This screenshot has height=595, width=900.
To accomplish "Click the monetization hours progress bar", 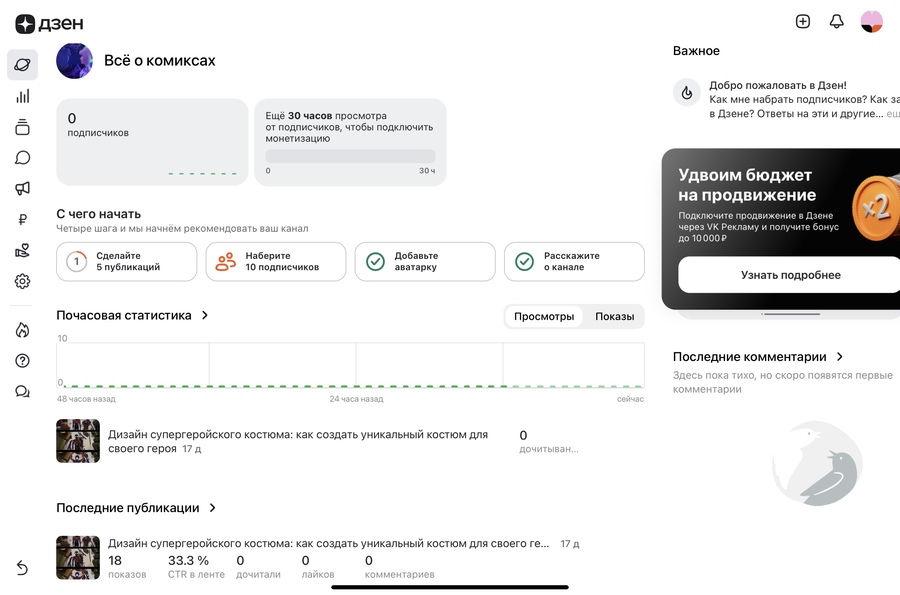I will pyautogui.click(x=350, y=156).
